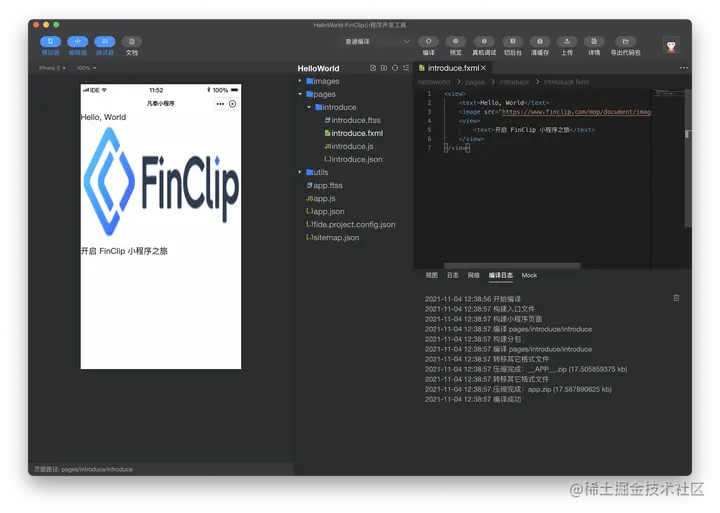The height and width of the screenshot is (513, 720).
Task: Close the introduce.fxml editor tab
Action: pyautogui.click(x=483, y=68)
